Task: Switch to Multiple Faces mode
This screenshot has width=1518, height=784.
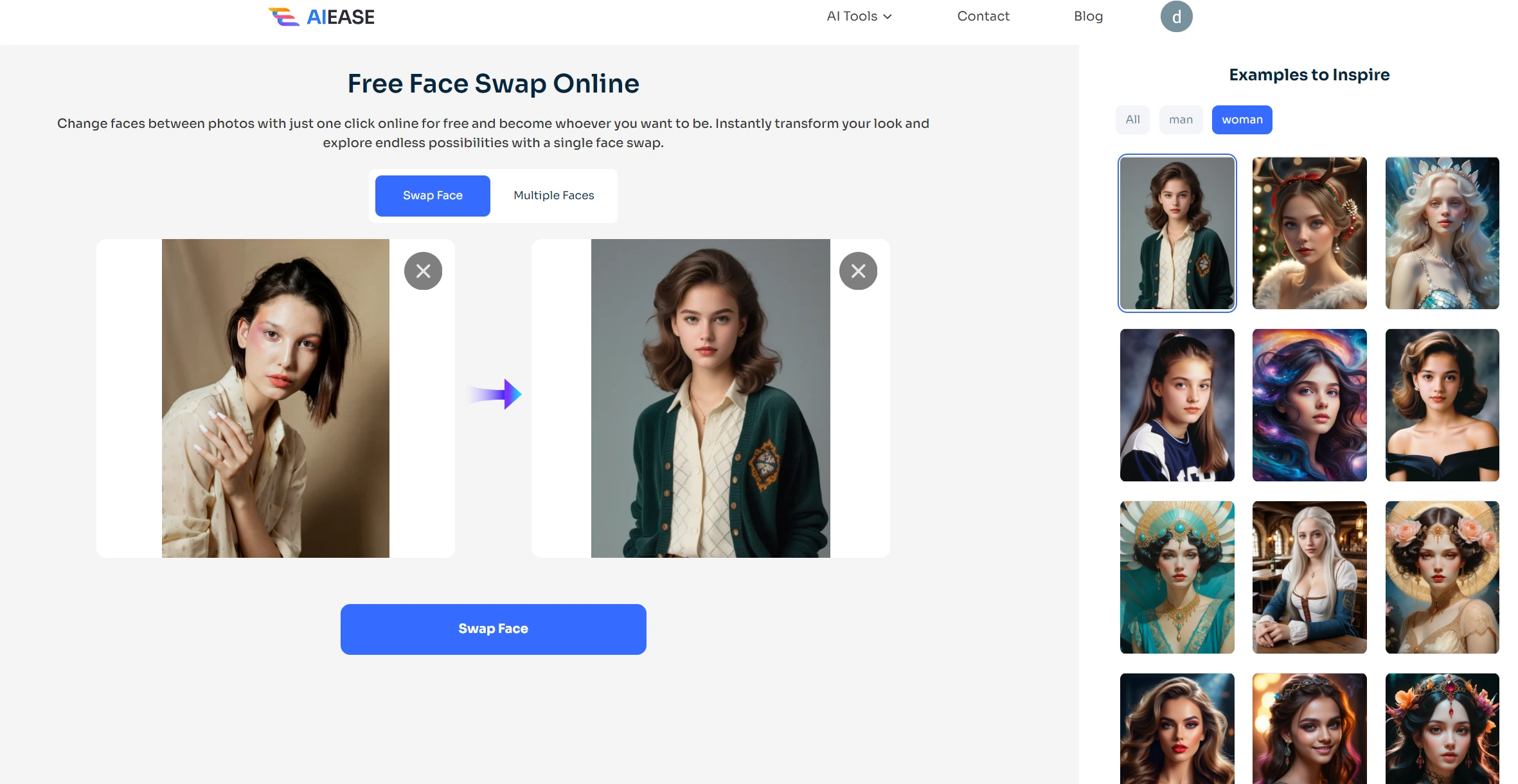Action: click(553, 195)
